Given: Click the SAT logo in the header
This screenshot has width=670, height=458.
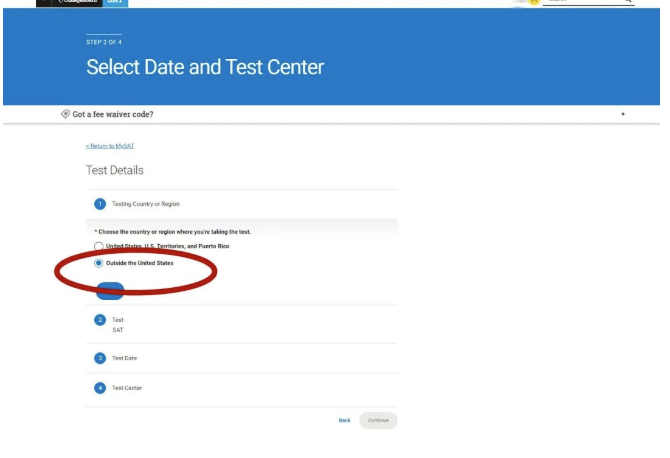Looking at the screenshot, I should click(x=115, y=2).
